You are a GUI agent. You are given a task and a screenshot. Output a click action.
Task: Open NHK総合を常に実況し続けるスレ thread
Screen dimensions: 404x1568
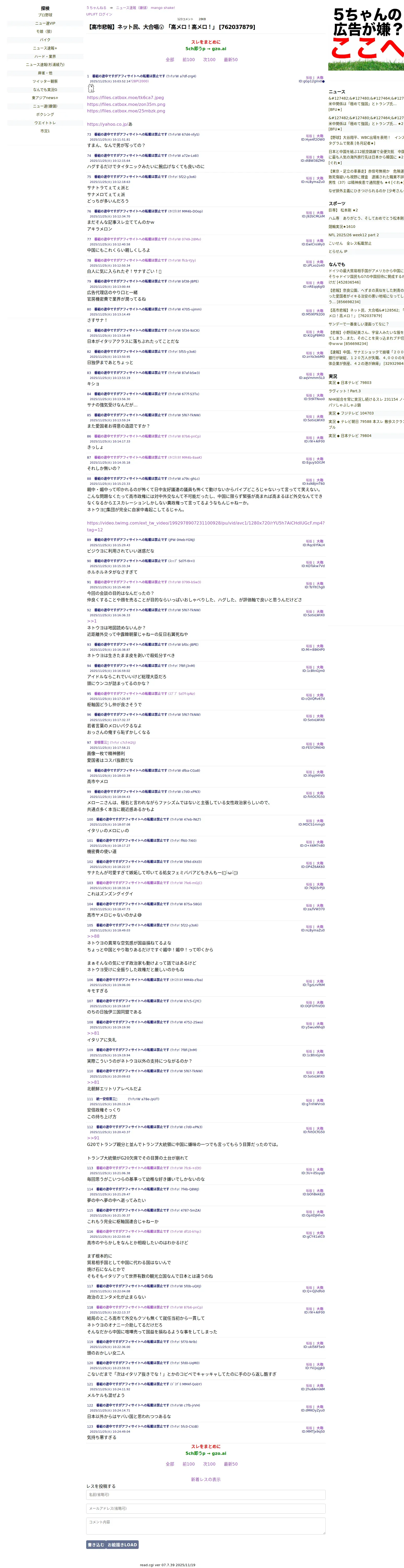pyautogui.click(x=366, y=402)
